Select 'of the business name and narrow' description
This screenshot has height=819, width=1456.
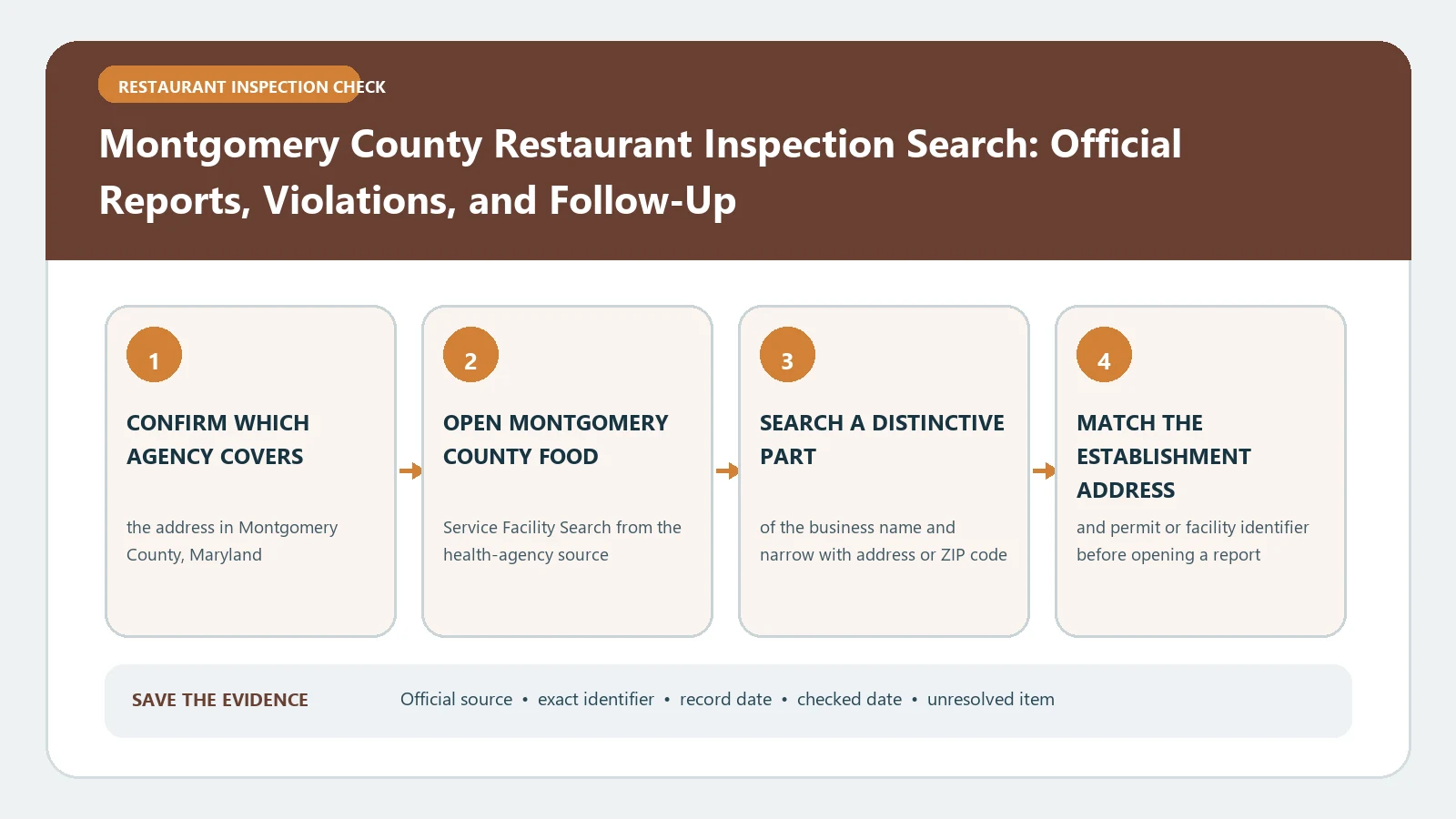[x=884, y=541]
